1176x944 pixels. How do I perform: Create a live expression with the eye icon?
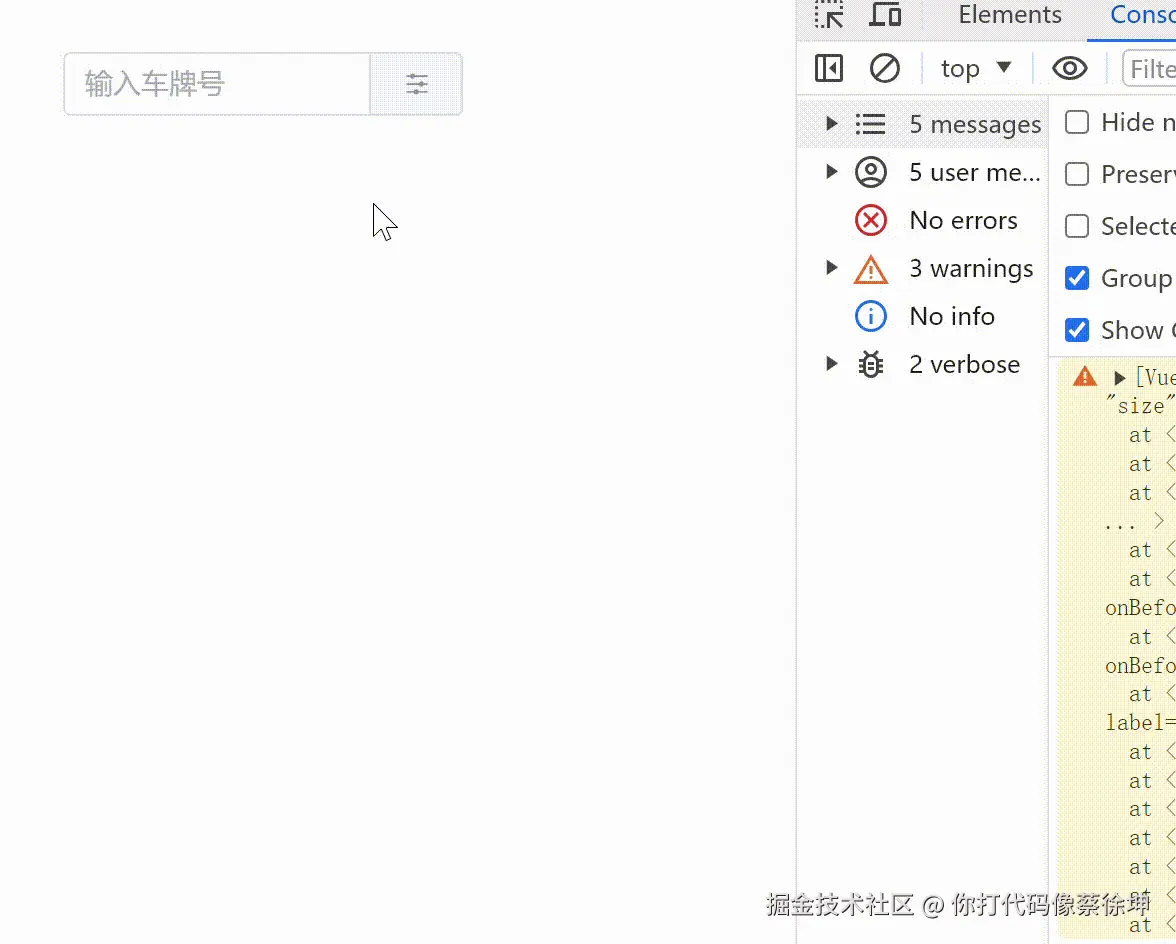click(1069, 68)
